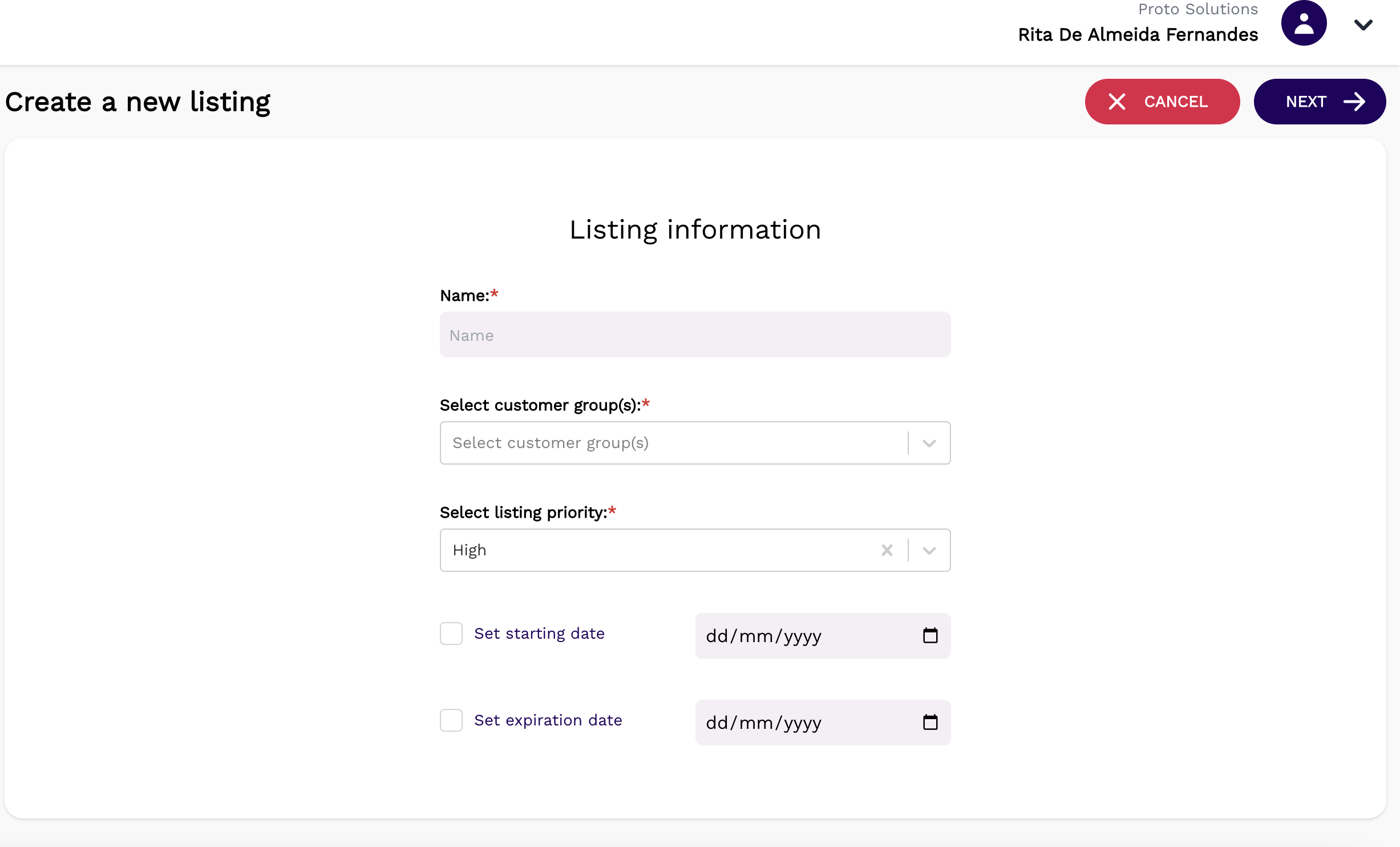Click the user profile avatar icon
Viewport: 1400px width, 847px height.
1304,23
